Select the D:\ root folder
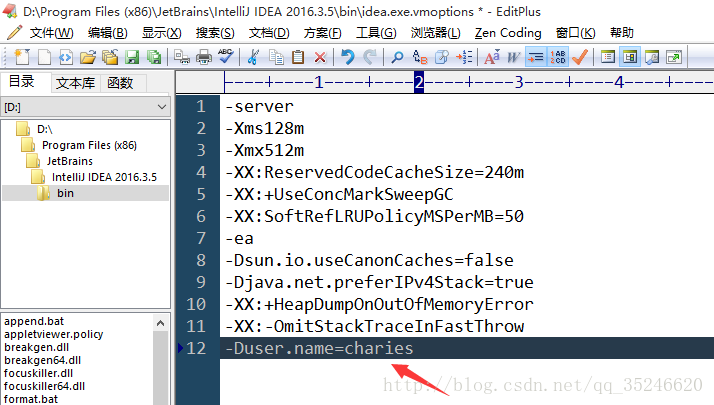The height and width of the screenshot is (405, 714). coord(45,129)
